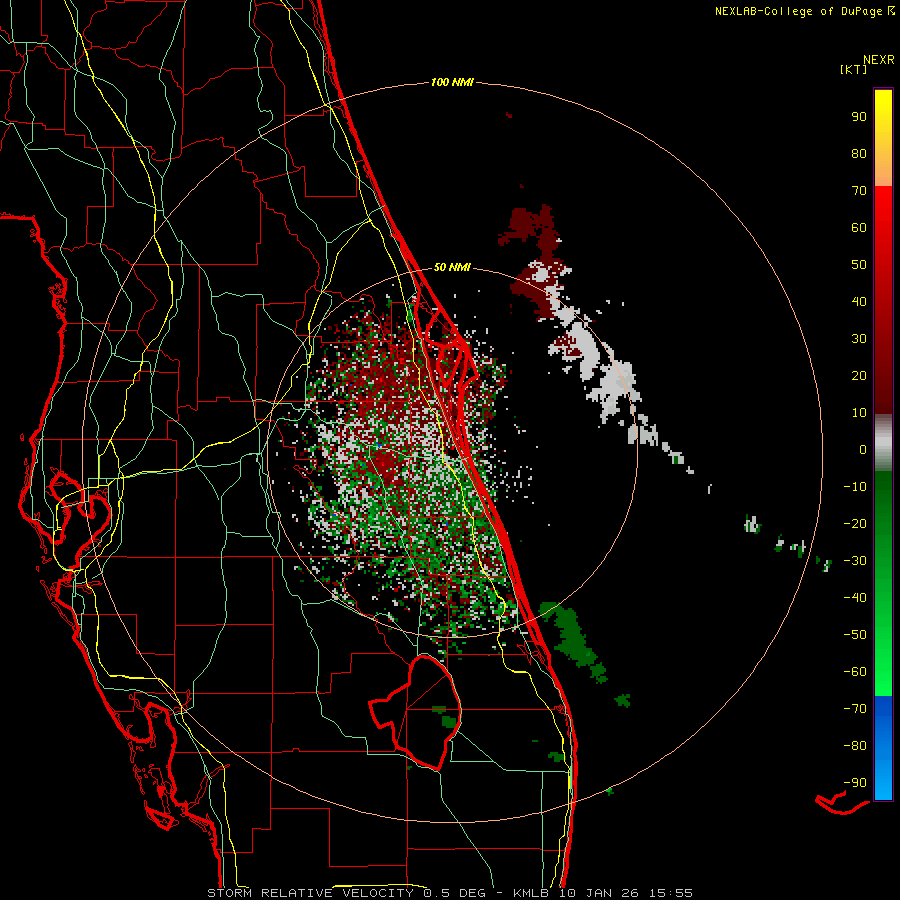Click the -90 scale value
Image resolution: width=900 pixels, height=900 pixels.
855,783
